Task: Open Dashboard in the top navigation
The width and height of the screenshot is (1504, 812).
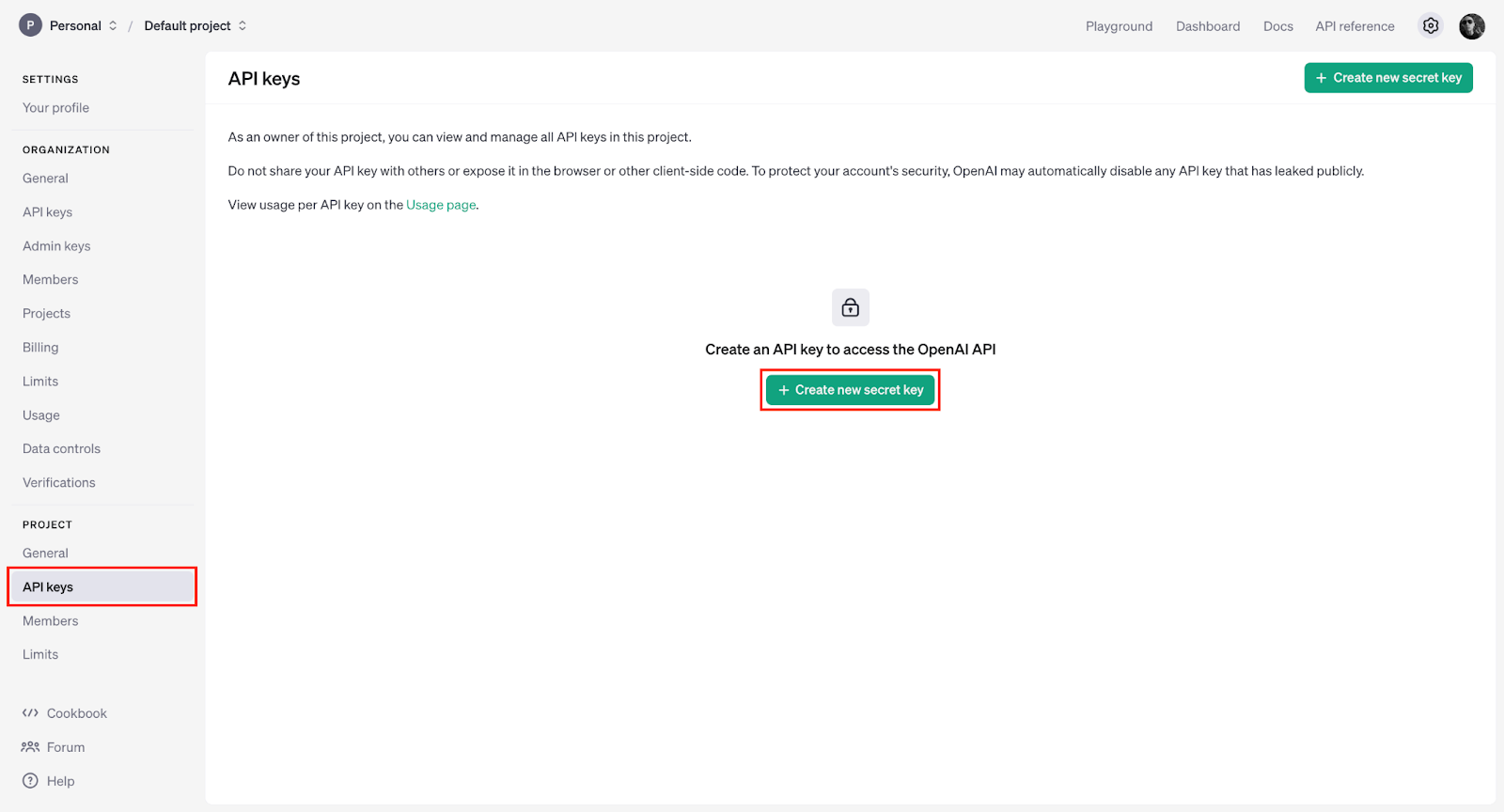Action: click(x=1207, y=26)
